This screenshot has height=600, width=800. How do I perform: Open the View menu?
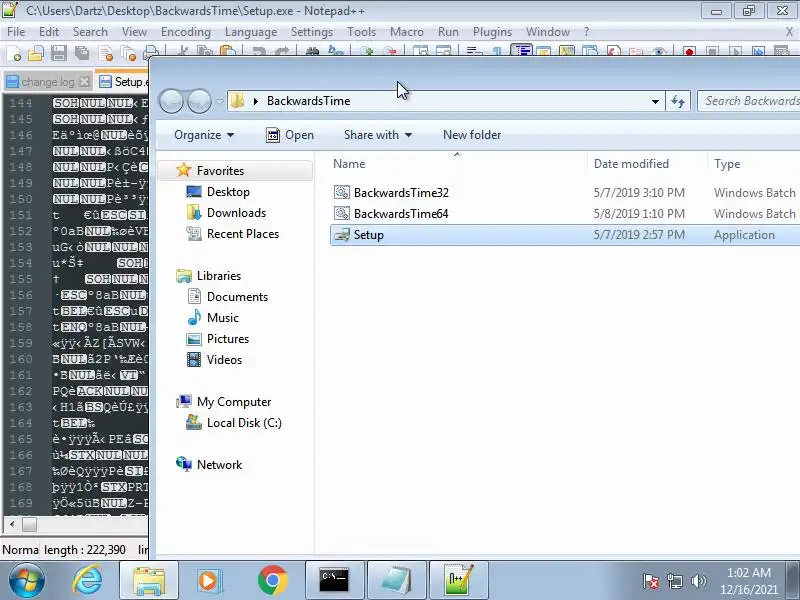tap(134, 32)
